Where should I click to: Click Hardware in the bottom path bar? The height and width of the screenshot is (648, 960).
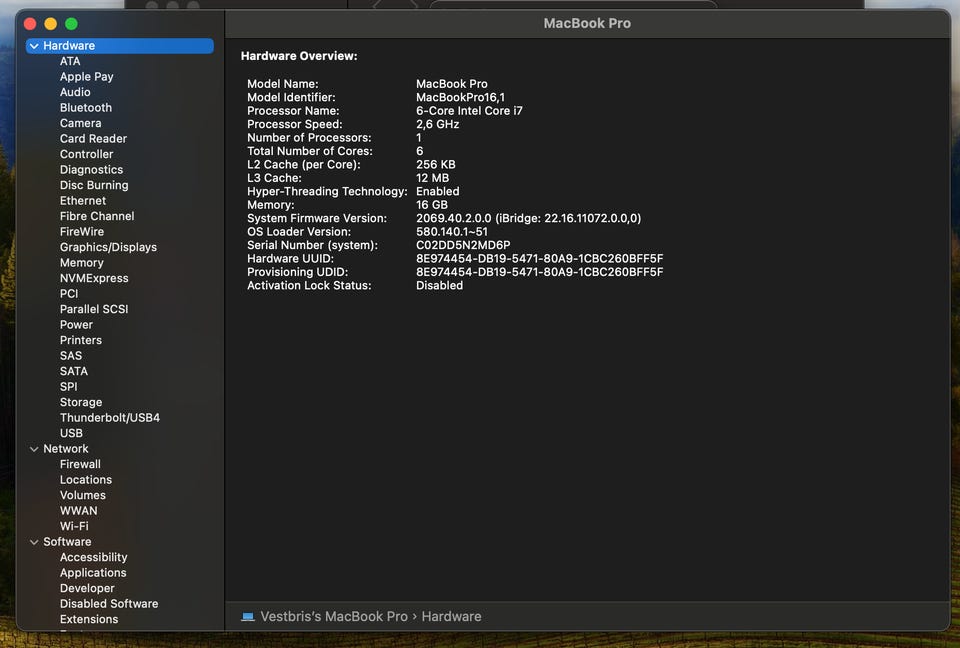[451, 617]
